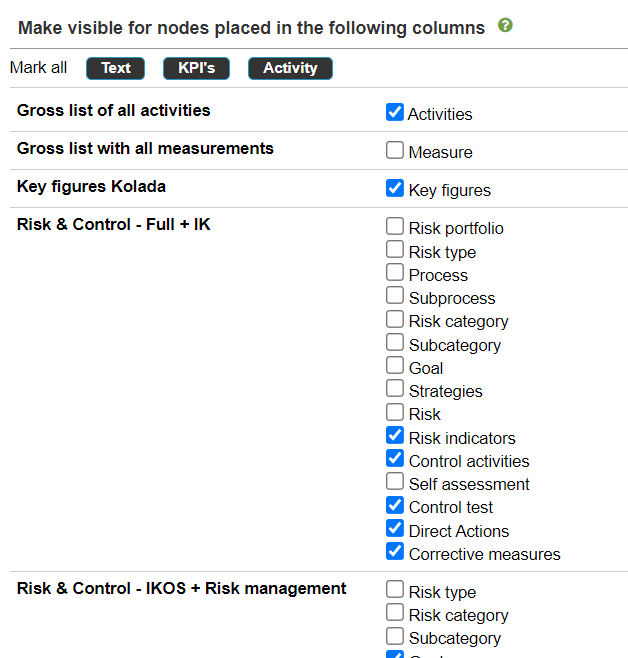Untick the Direct Actions checkbox
Image resolution: width=628 pixels, height=658 pixels.
[395, 528]
